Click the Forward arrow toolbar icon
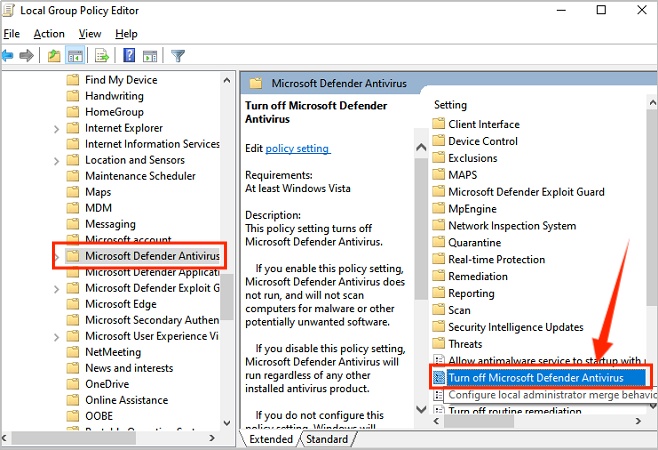This screenshot has height=450, width=658. click(26, 55)
